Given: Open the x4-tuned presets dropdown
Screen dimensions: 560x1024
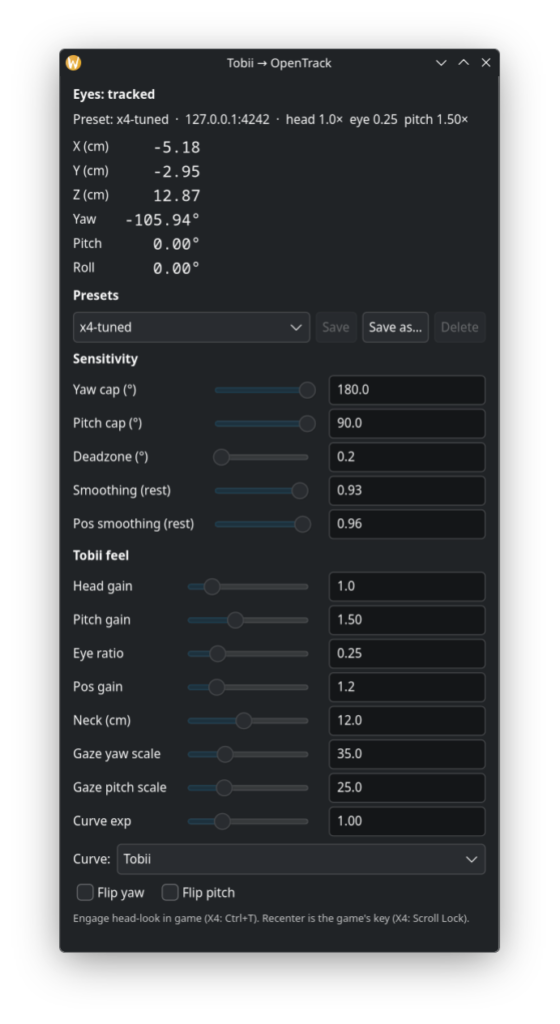Looking at the screenshot, I should click(191, 327).
